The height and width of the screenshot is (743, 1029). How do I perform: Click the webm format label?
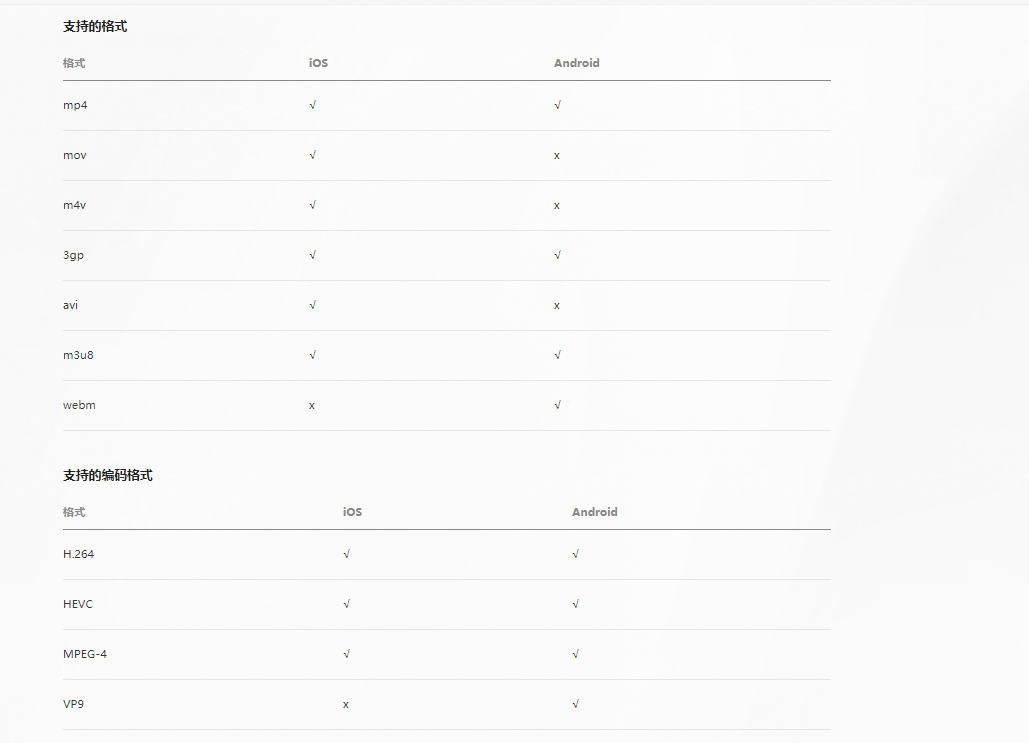click(x=79, y=405)
